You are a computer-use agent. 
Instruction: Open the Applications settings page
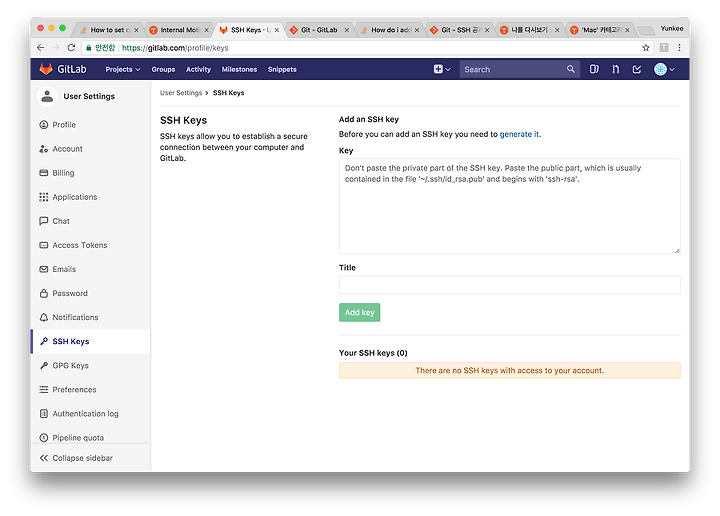(x=74, y=197)
